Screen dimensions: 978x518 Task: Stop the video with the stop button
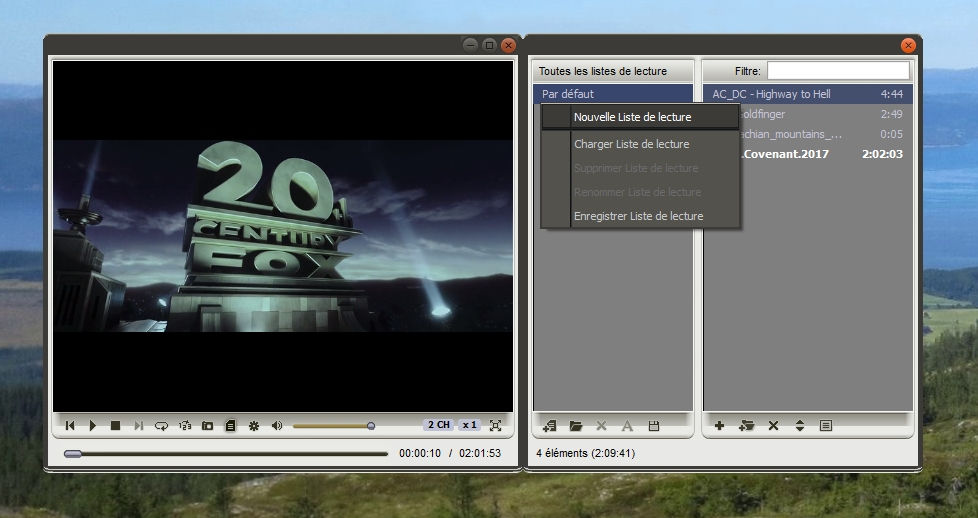coord(115,426)
